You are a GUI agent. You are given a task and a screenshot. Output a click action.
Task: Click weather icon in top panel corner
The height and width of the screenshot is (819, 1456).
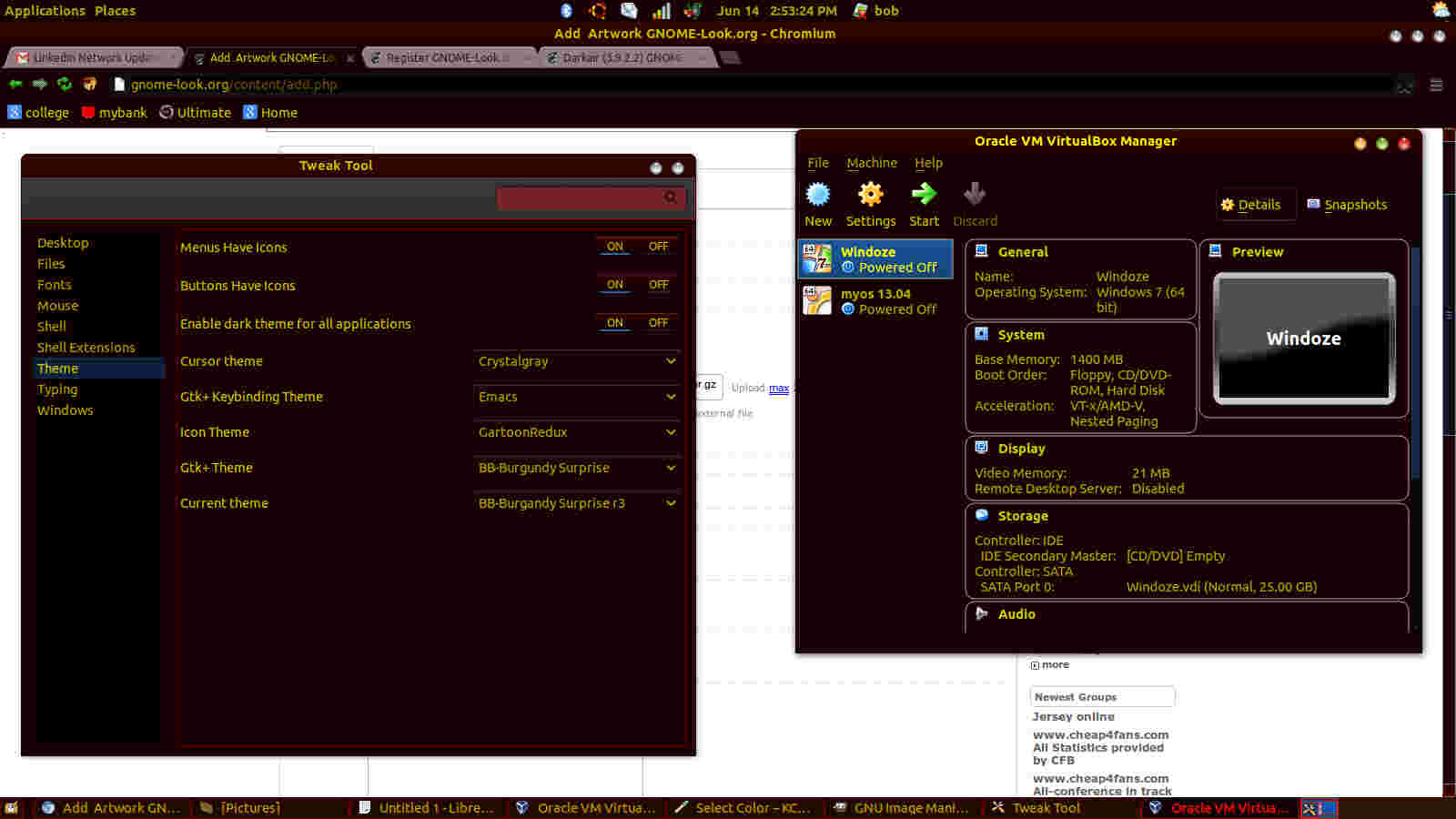[x=1441, y=10]
